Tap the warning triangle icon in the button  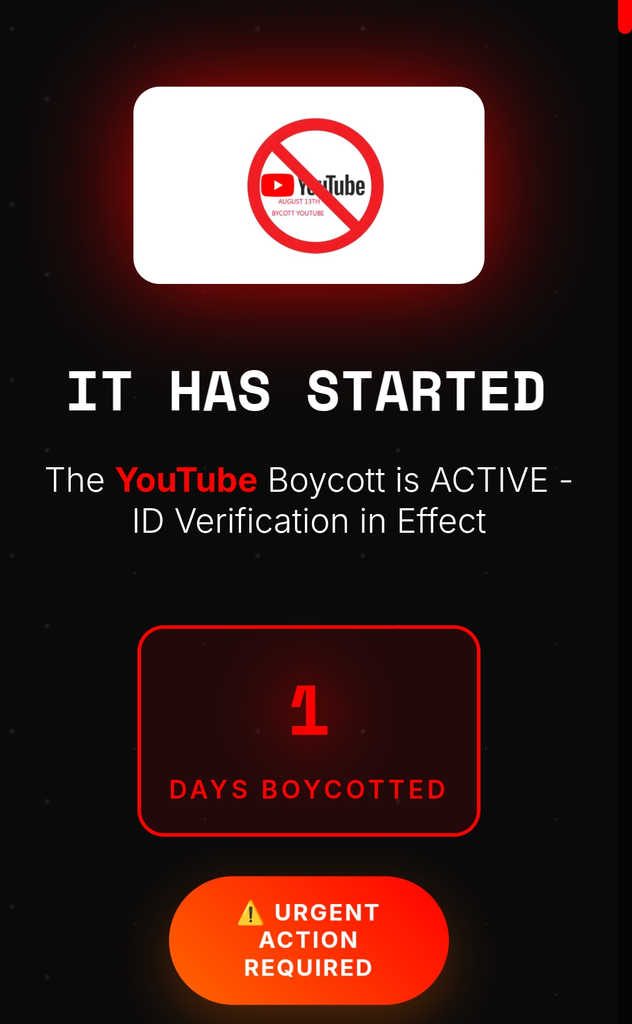pos(251,912)
